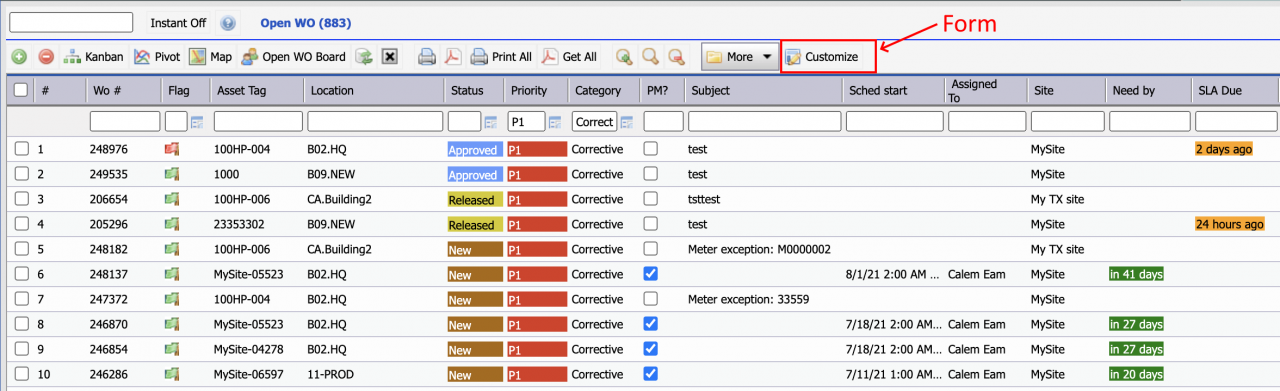
Task: Click the Wo # filter input
Action: point(125,122)
